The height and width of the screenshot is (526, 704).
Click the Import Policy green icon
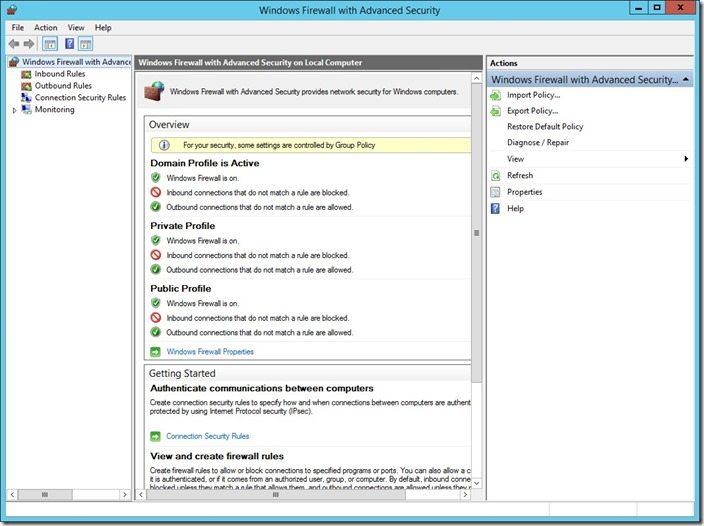pos(495,95)
